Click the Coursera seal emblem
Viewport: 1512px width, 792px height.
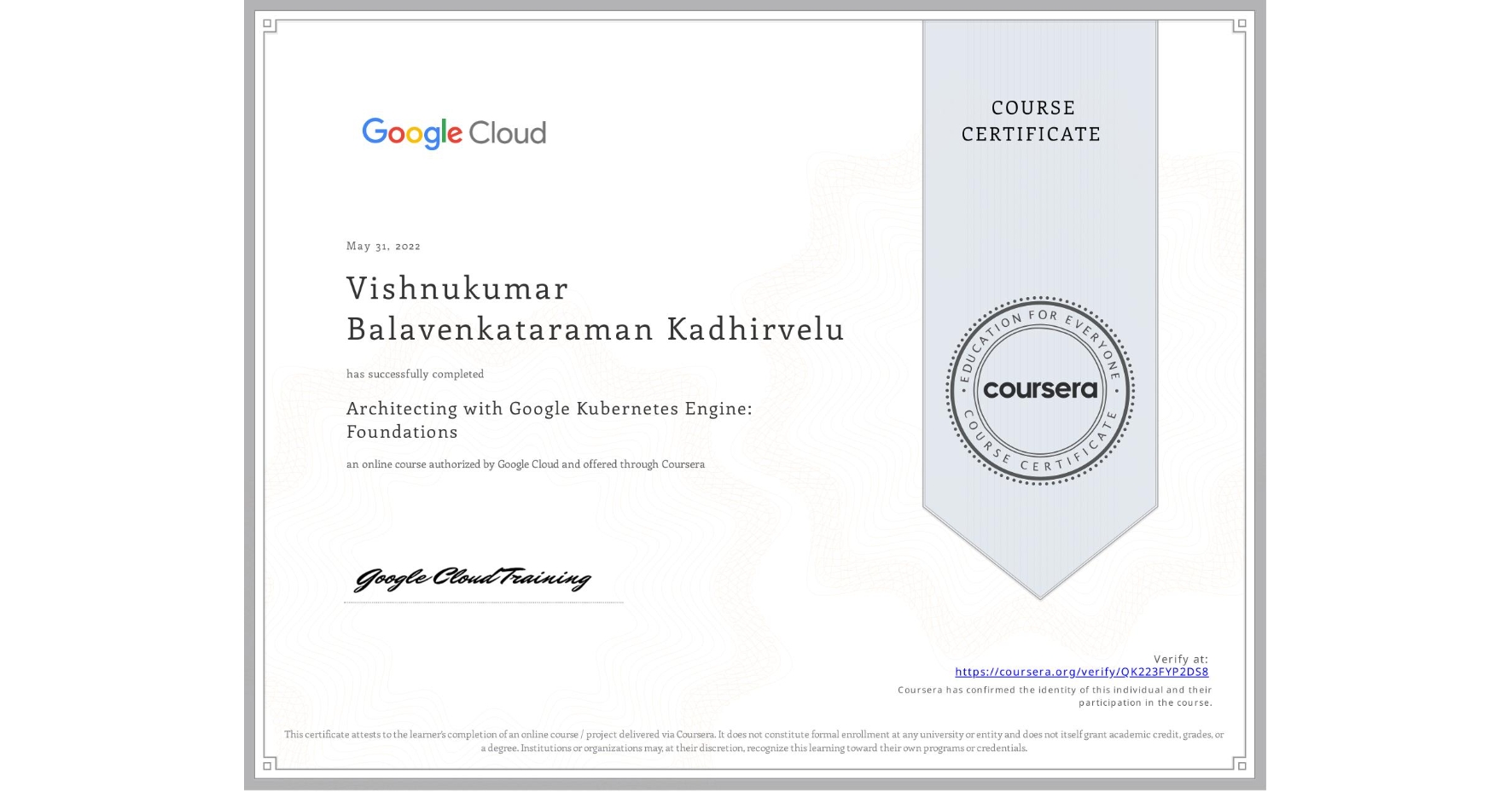click(x=1039, y=391)
